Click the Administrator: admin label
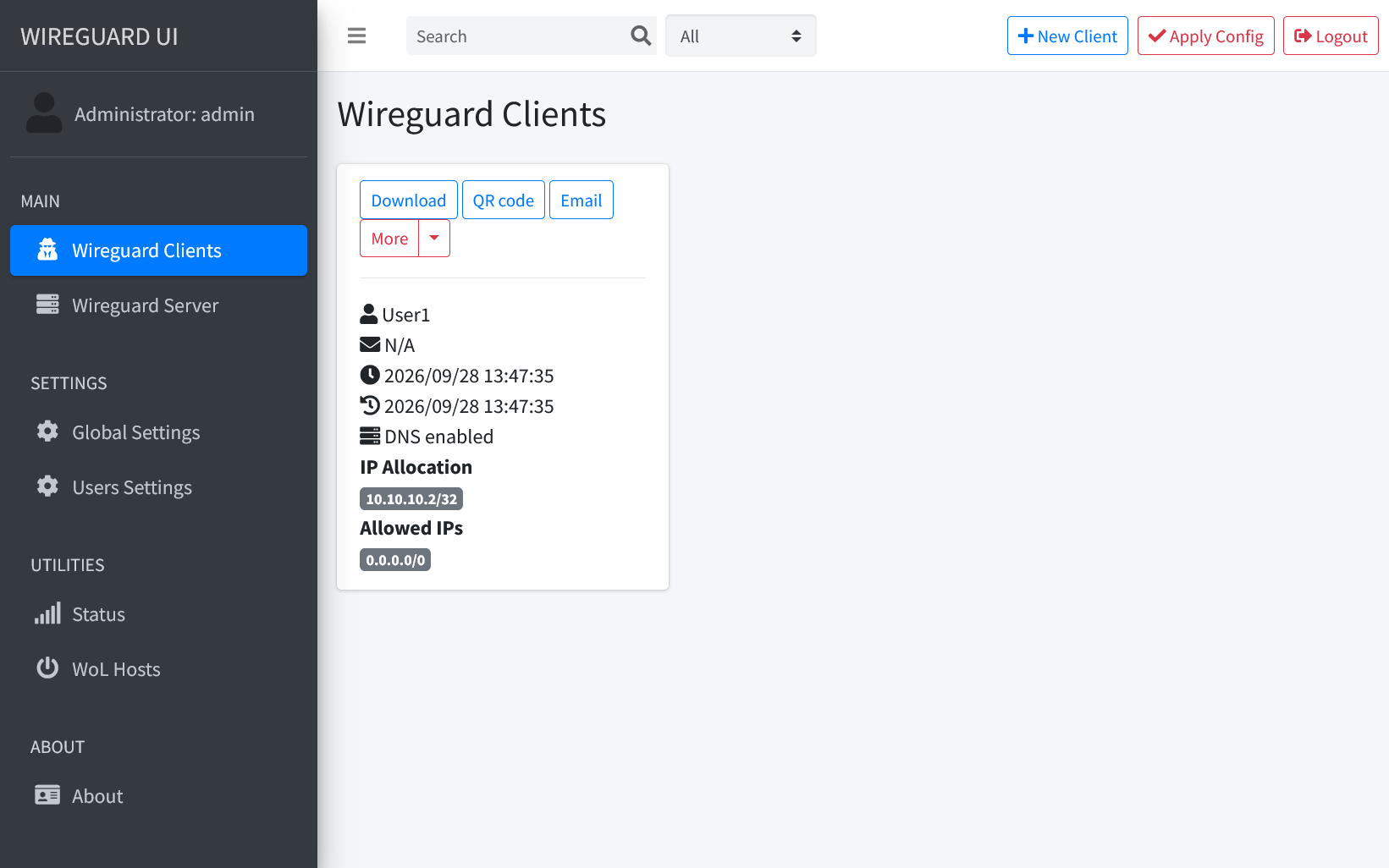The height and width of the screenshot is (868, 1389). (x=164, y=114)
